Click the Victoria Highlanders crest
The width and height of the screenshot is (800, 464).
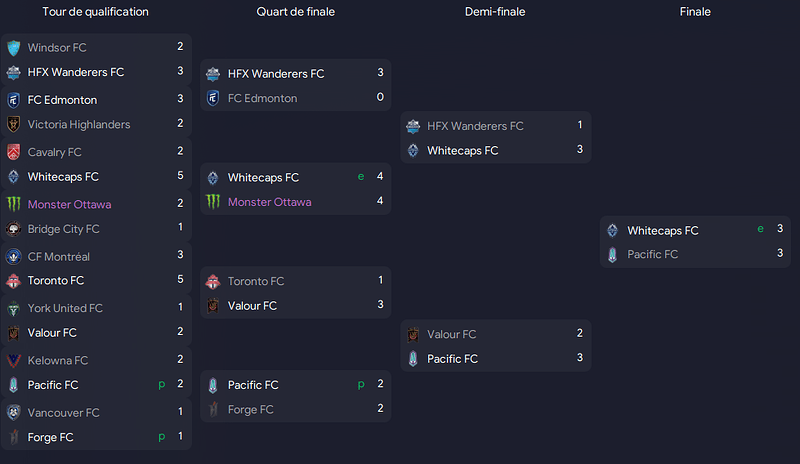click(x=14, y=124)
